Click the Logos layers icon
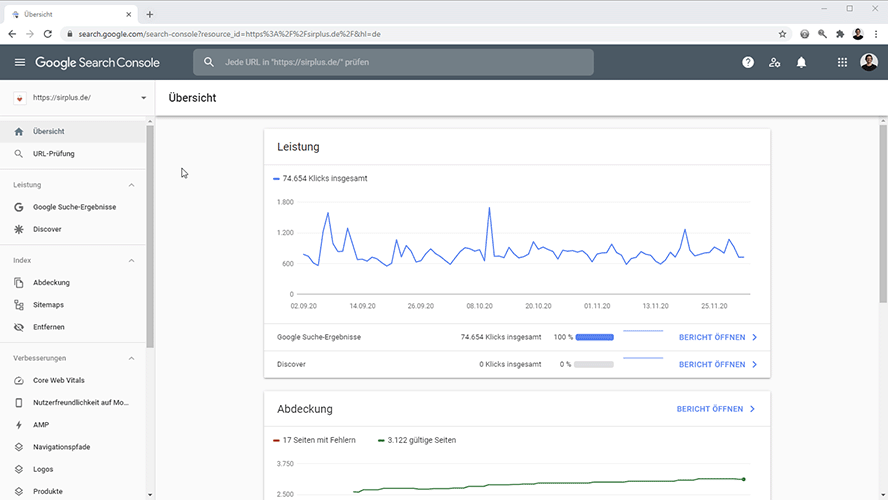This screenshot has width=888, height=500. (x=19, y=469)
